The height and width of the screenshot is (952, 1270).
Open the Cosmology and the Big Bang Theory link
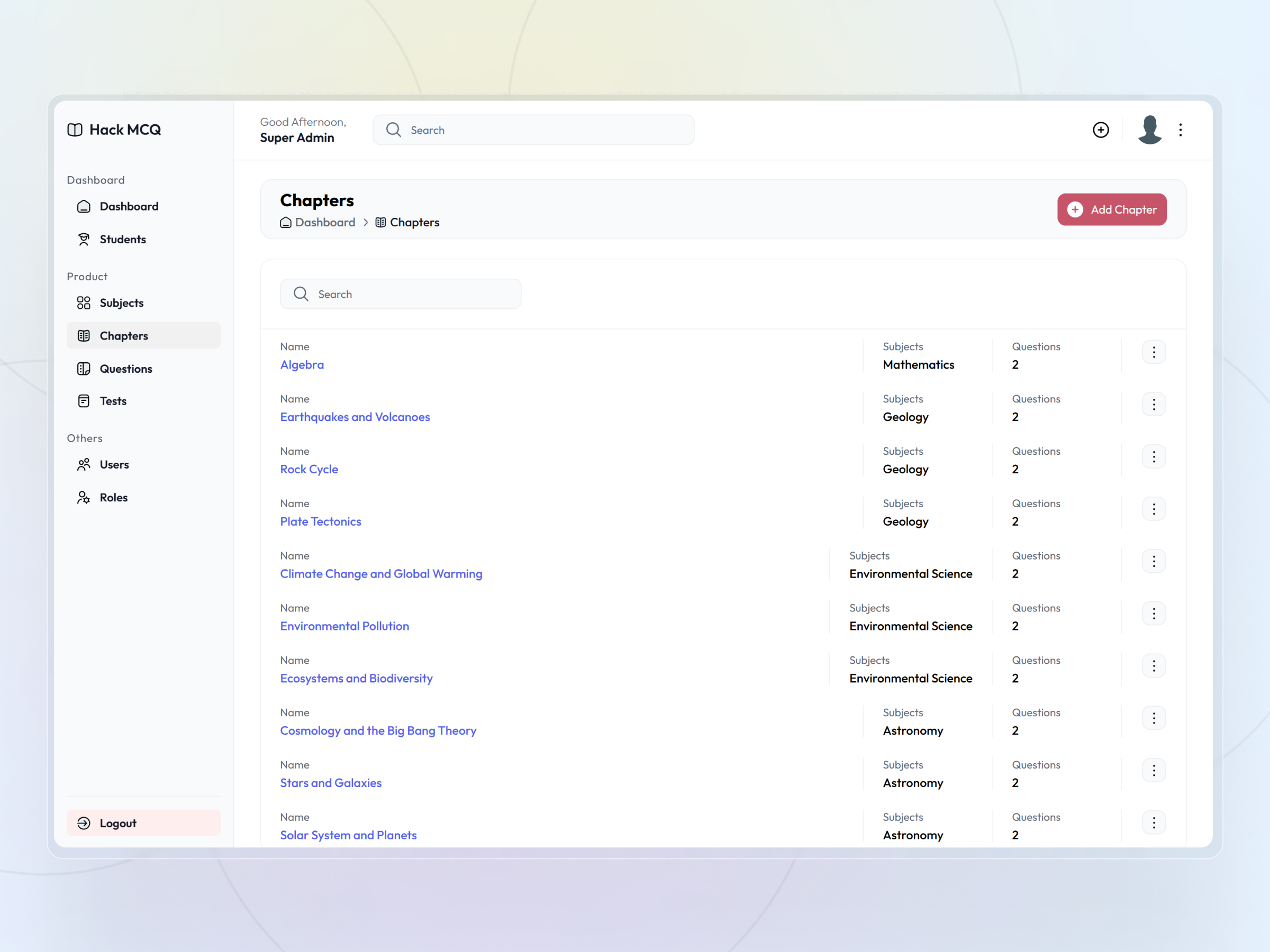(x=378, y=730)
